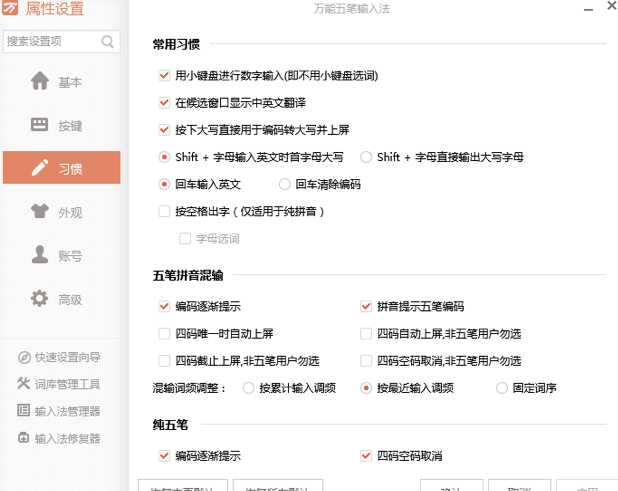Minimize the settings window
Screen dimensions: 618x491
588,9
